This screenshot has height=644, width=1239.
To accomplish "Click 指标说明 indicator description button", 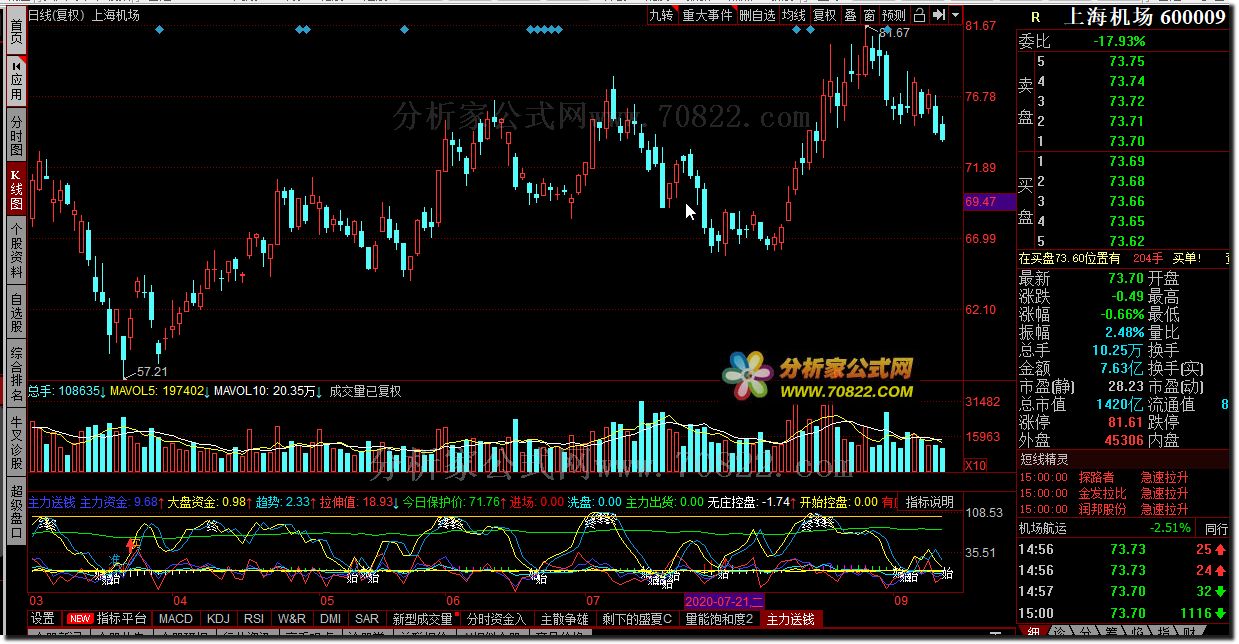I will click(930, 502).
